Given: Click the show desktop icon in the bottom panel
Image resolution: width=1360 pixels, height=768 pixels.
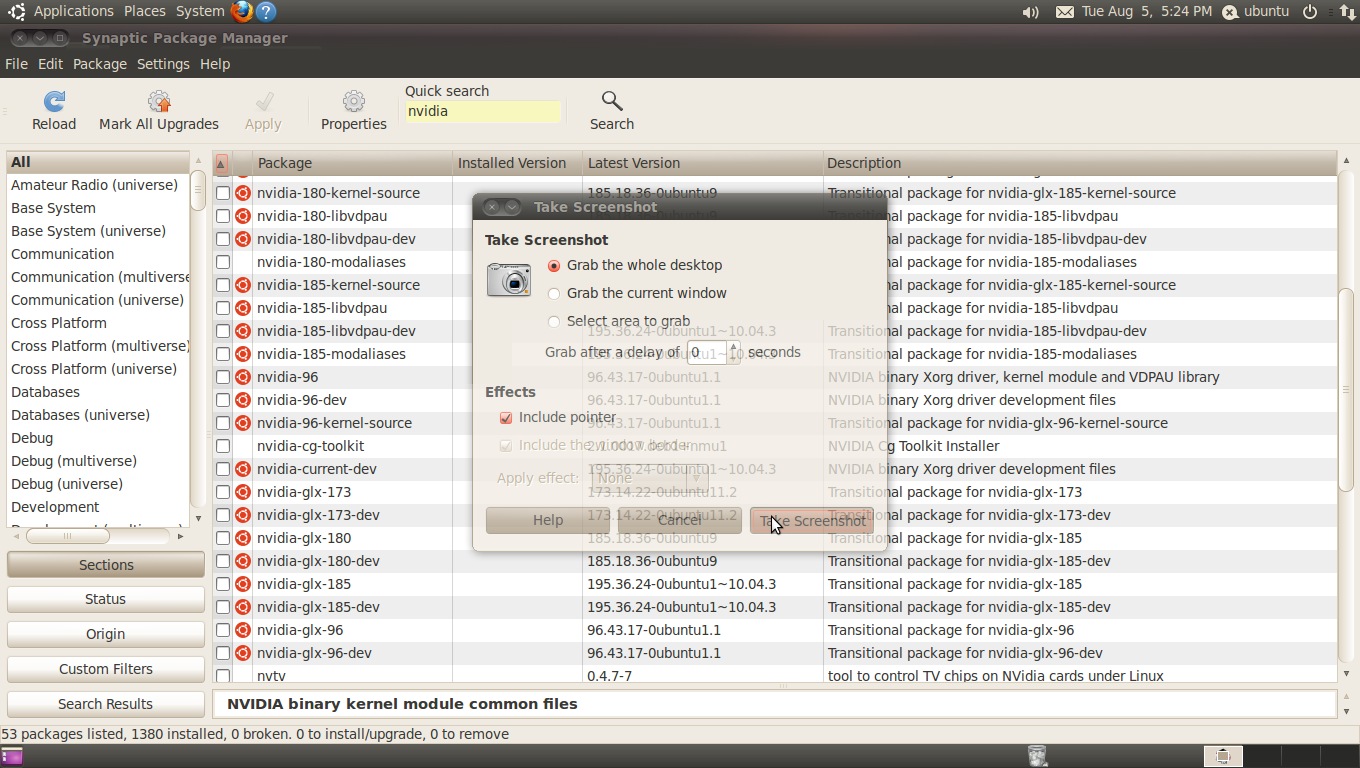Looking at the screenshot, I should tap(13, 756).
